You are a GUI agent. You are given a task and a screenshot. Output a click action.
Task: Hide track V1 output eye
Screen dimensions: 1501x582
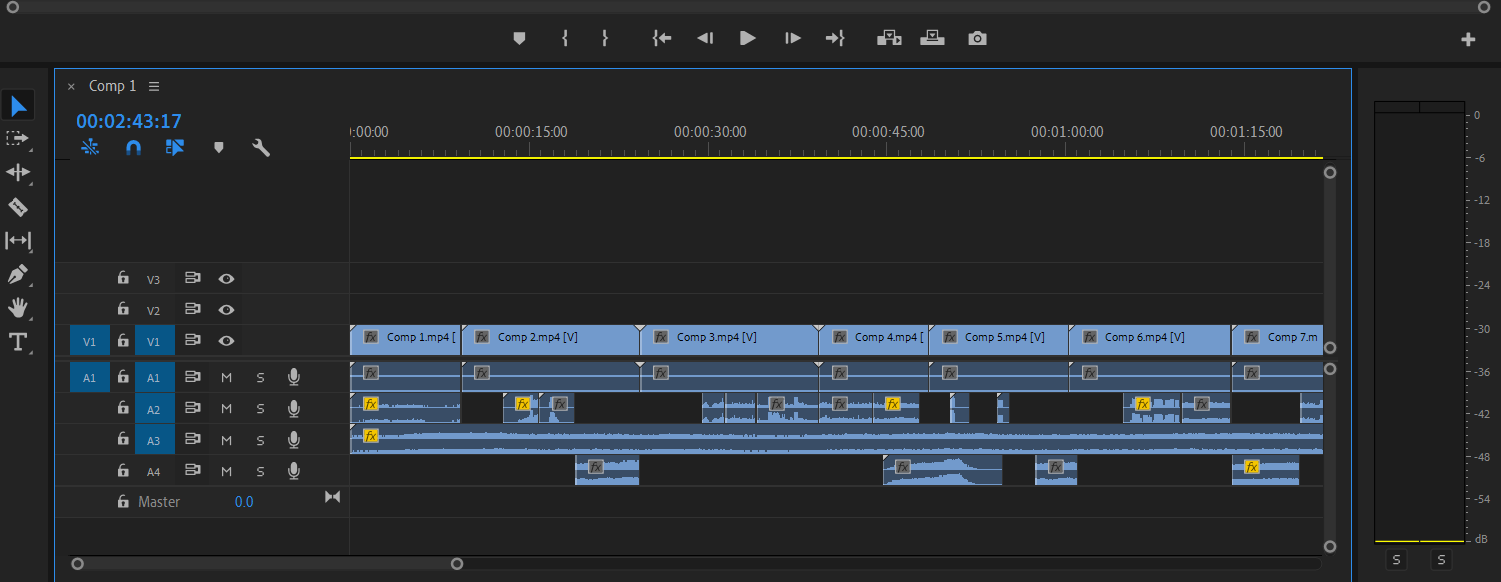pyautogui.click(x=227, y=340)
